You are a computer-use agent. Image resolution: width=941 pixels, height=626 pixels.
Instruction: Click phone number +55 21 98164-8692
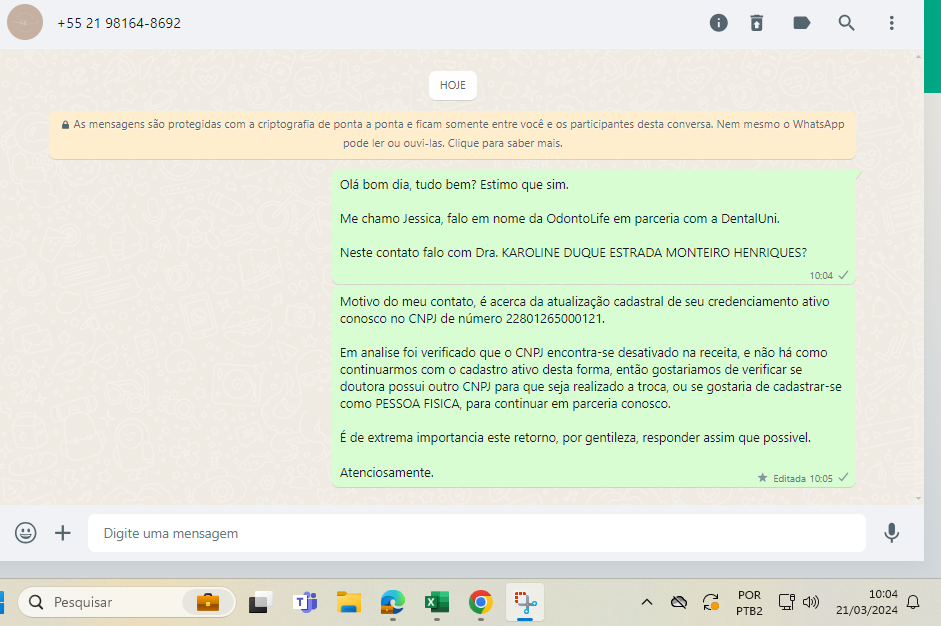tap(119, 23)
